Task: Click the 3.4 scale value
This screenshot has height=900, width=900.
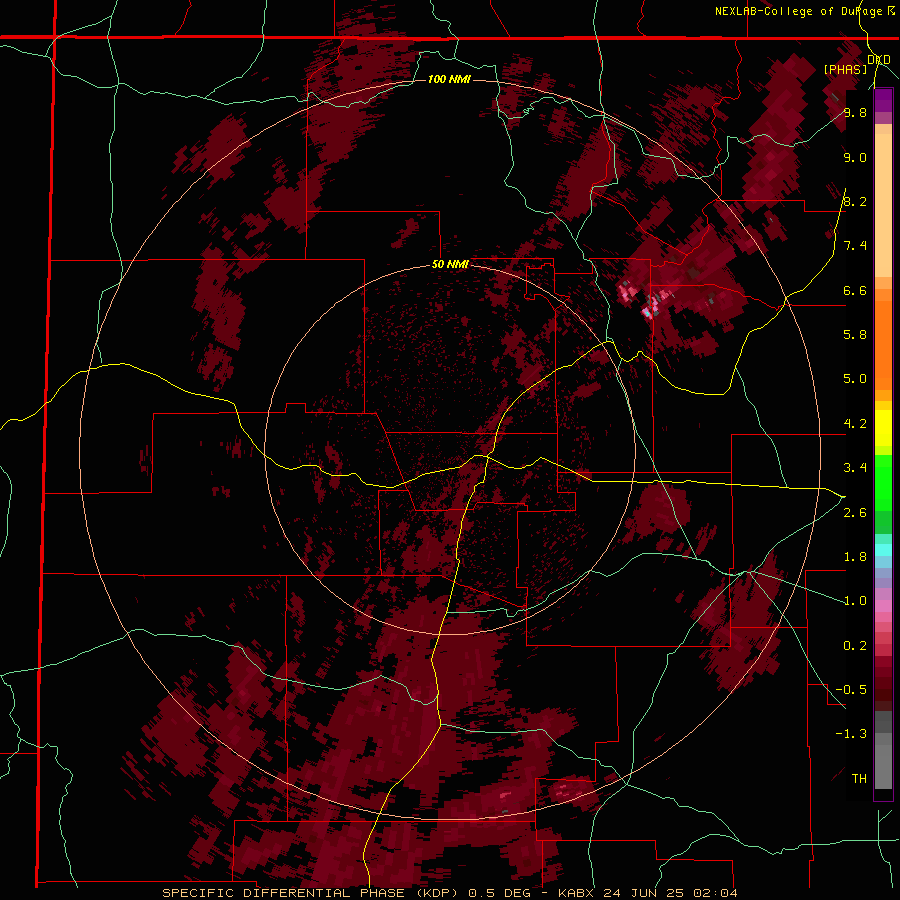Action: pos(855,468)
